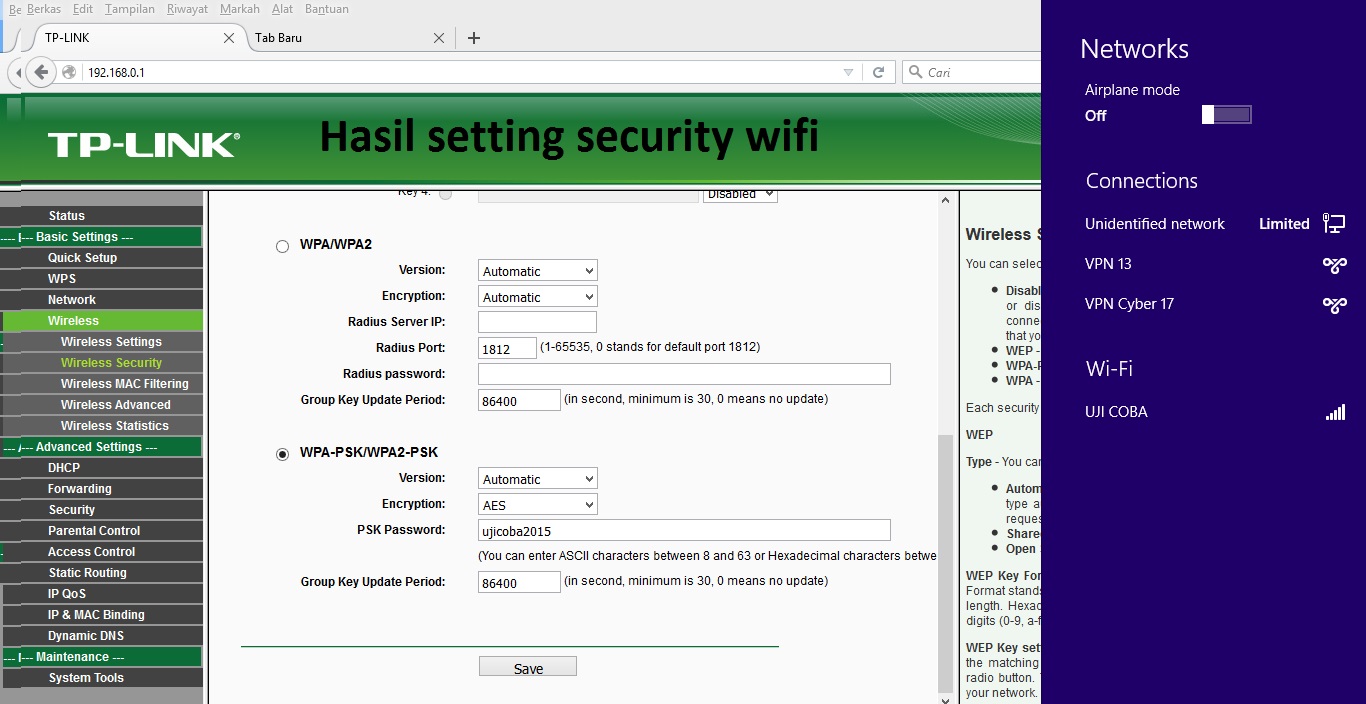
Task: Open the Edit menu
Action: [x=83, y=9]
